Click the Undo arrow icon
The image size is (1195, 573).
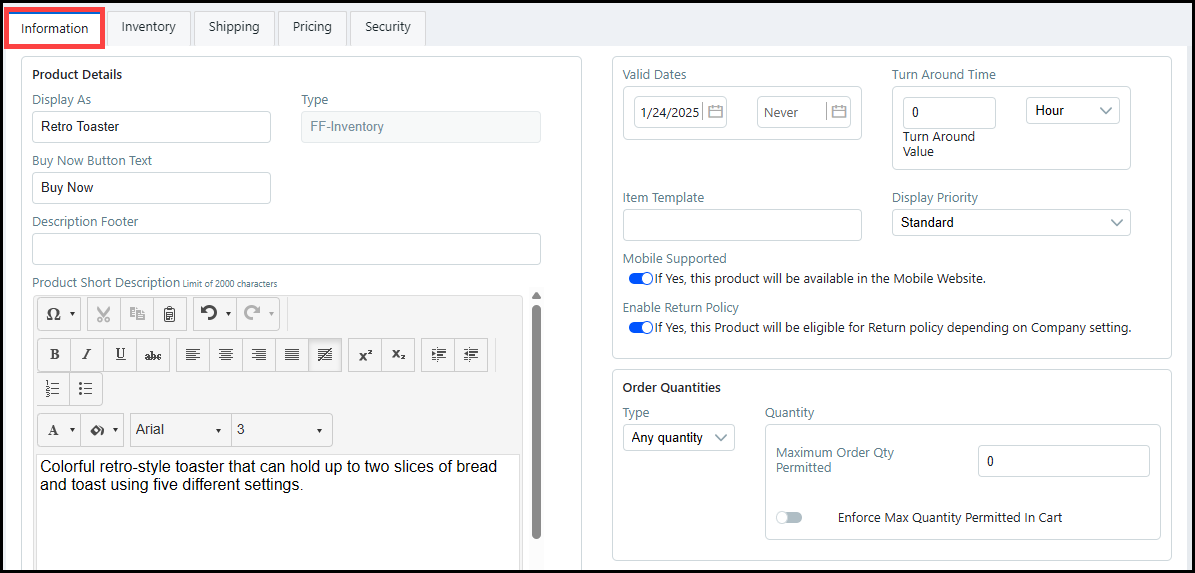(209, 314)
